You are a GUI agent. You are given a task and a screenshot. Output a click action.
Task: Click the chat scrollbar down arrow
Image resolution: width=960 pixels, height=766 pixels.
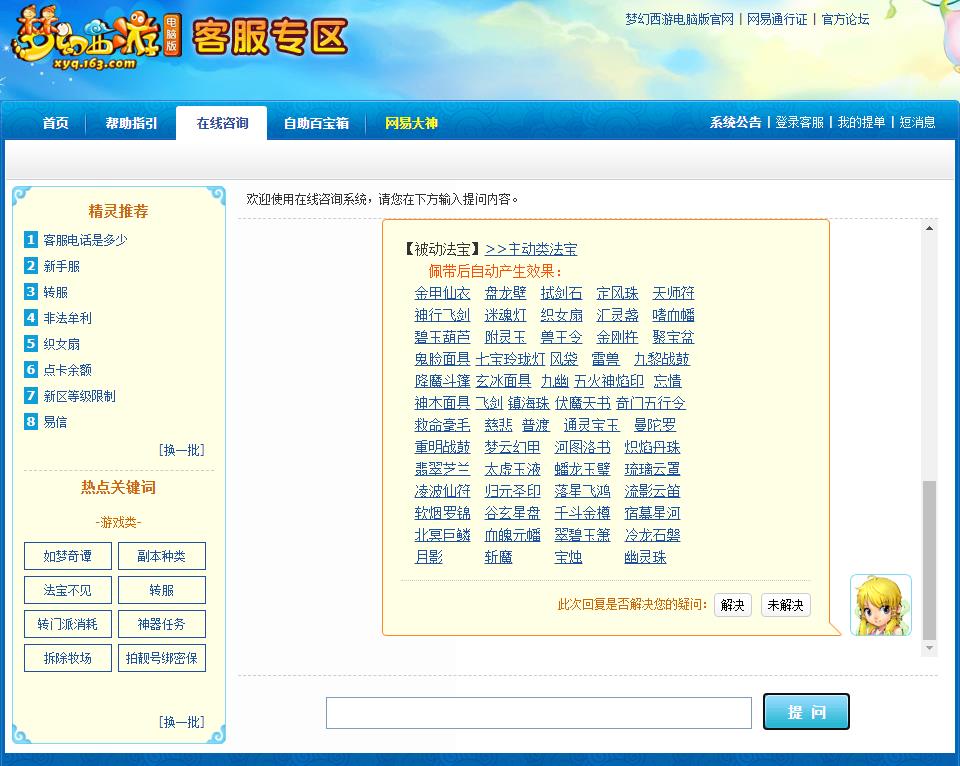(x=929, y=648)
